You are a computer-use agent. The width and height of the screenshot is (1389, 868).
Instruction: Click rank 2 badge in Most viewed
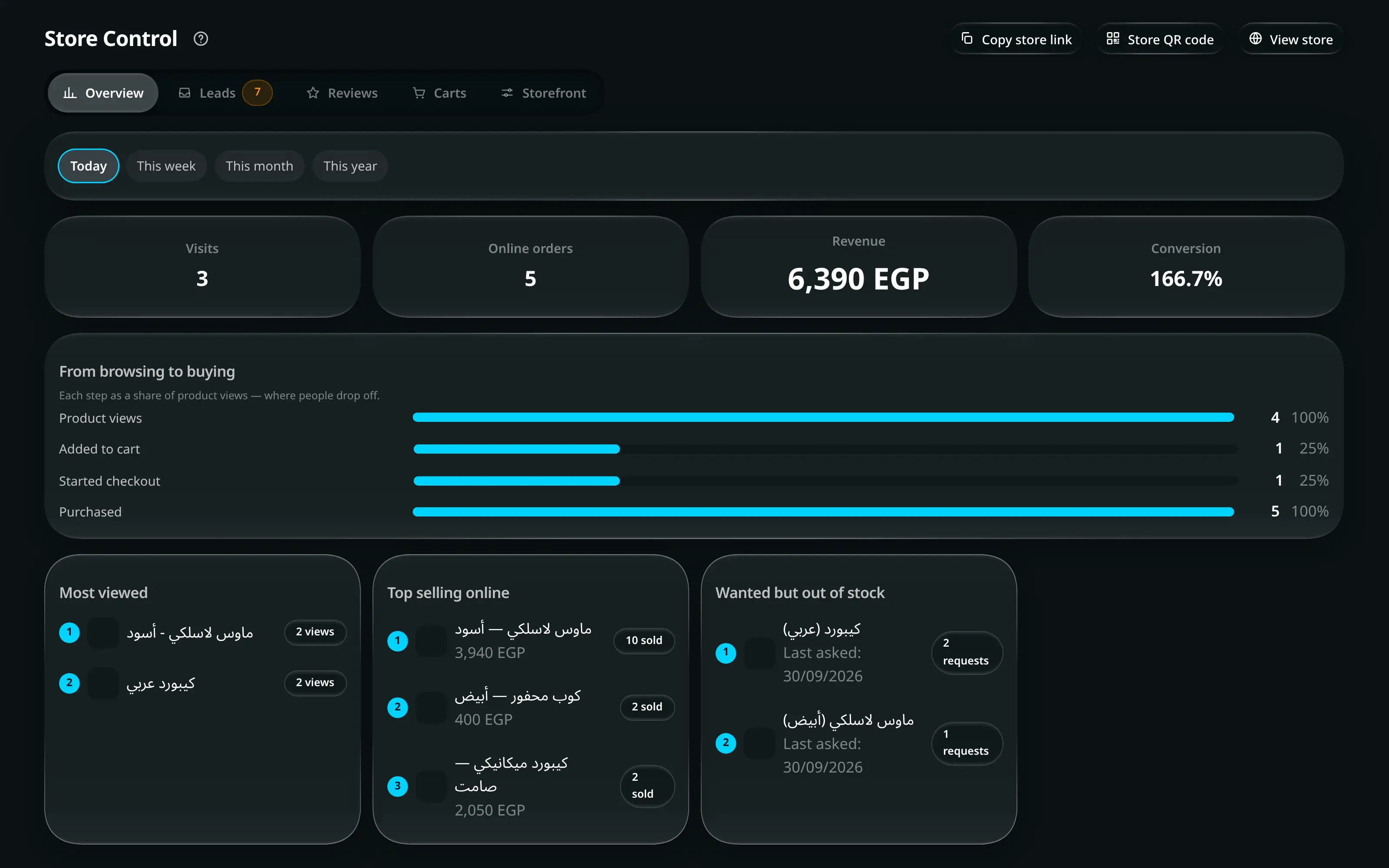point(69,683)
